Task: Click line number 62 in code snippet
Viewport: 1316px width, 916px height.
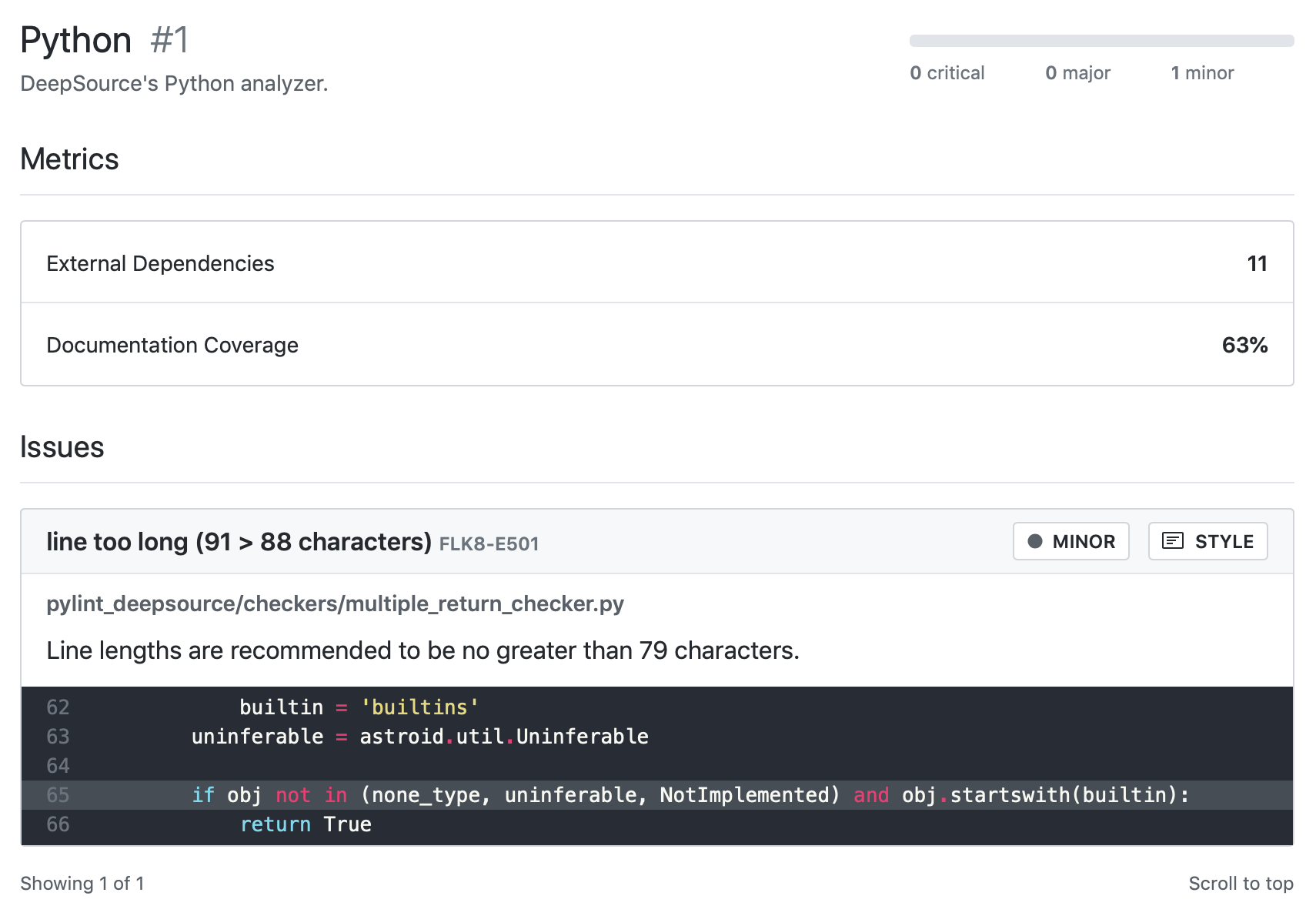Action: [x=58, y=707]
